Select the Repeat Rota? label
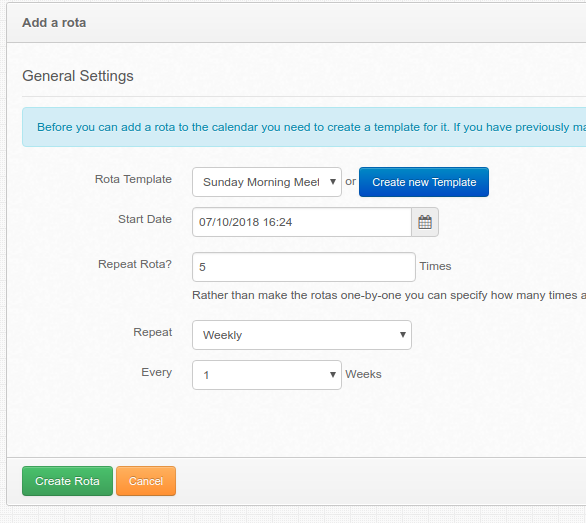Viewport: 586px width, 523px height. coord(135,264)
